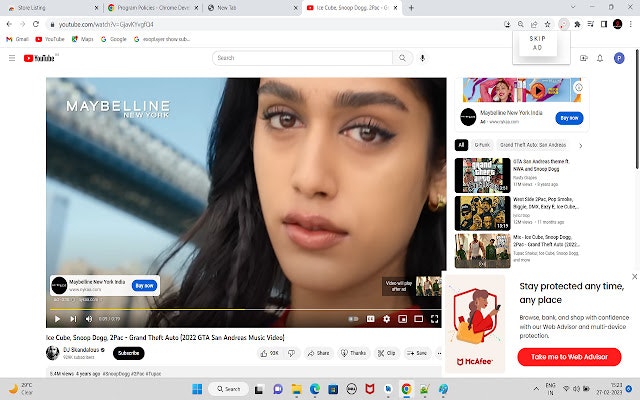The image size is (640, 400).
Task: Click the Skip Ad extension popup button
Action: (x=538, y=43)
